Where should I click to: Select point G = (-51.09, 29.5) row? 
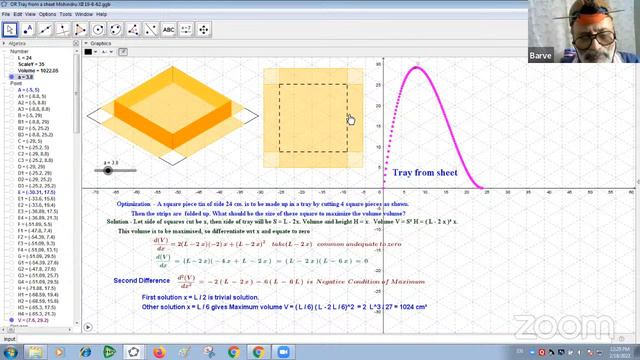(36, 256)
